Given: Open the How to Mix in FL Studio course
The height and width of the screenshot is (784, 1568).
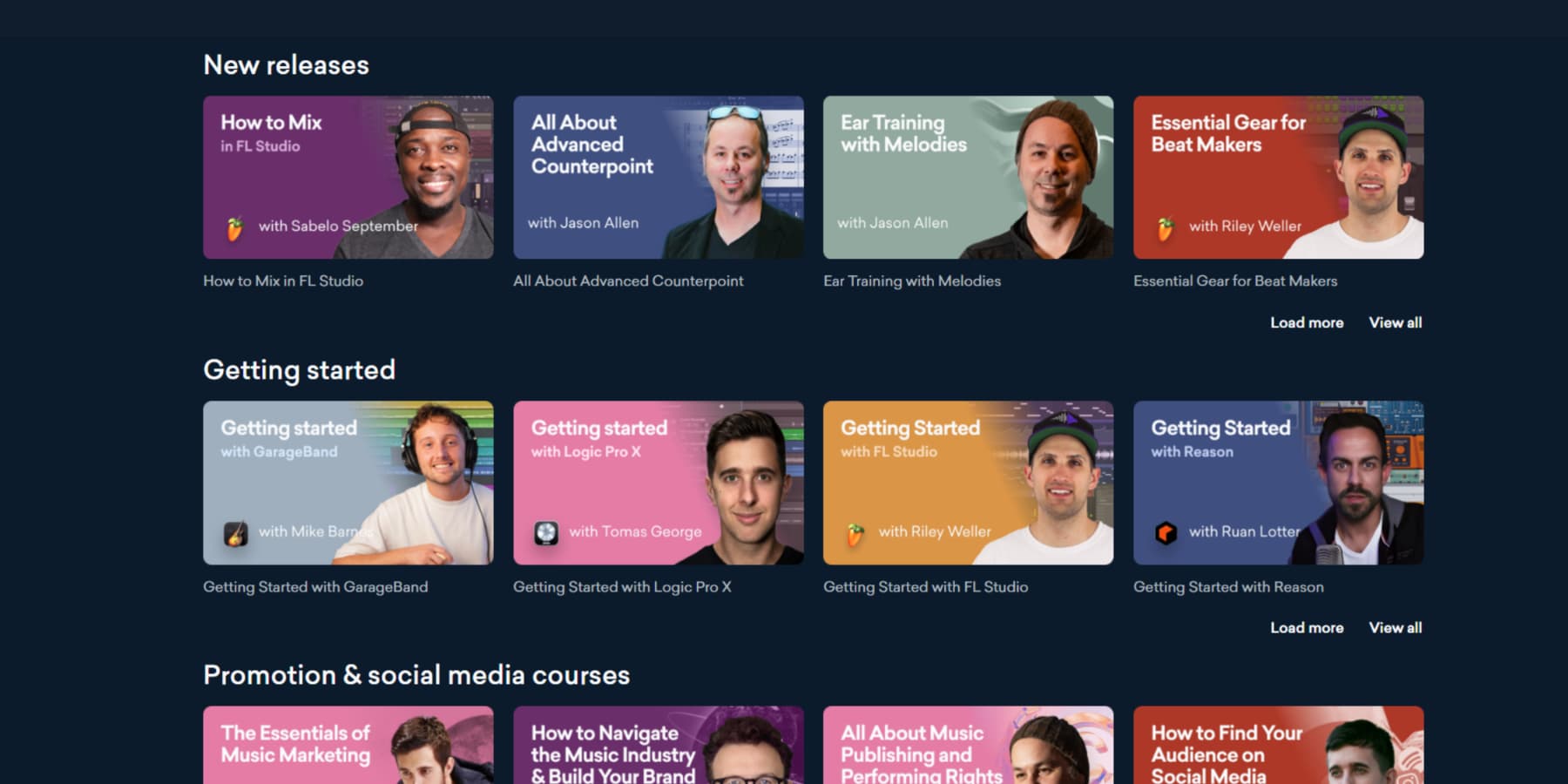Looking at the screenshot, I should [348, 177].
